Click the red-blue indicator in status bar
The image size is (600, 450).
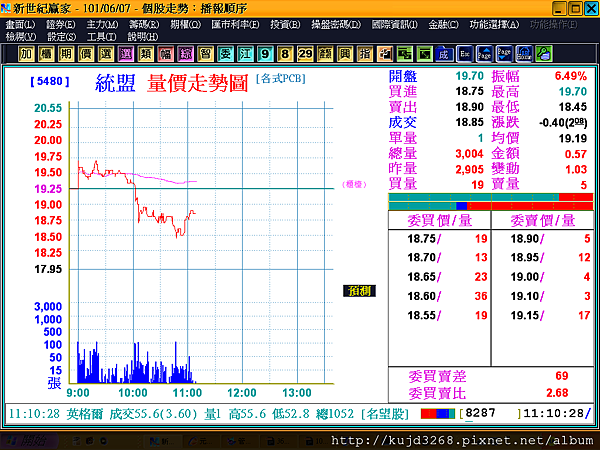coord(437,414)
